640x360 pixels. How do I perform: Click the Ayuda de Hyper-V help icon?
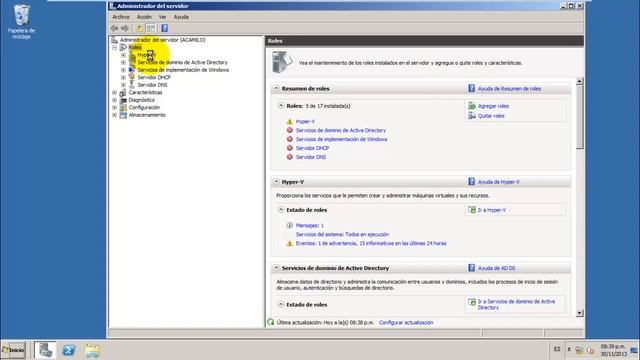point(471,182)
